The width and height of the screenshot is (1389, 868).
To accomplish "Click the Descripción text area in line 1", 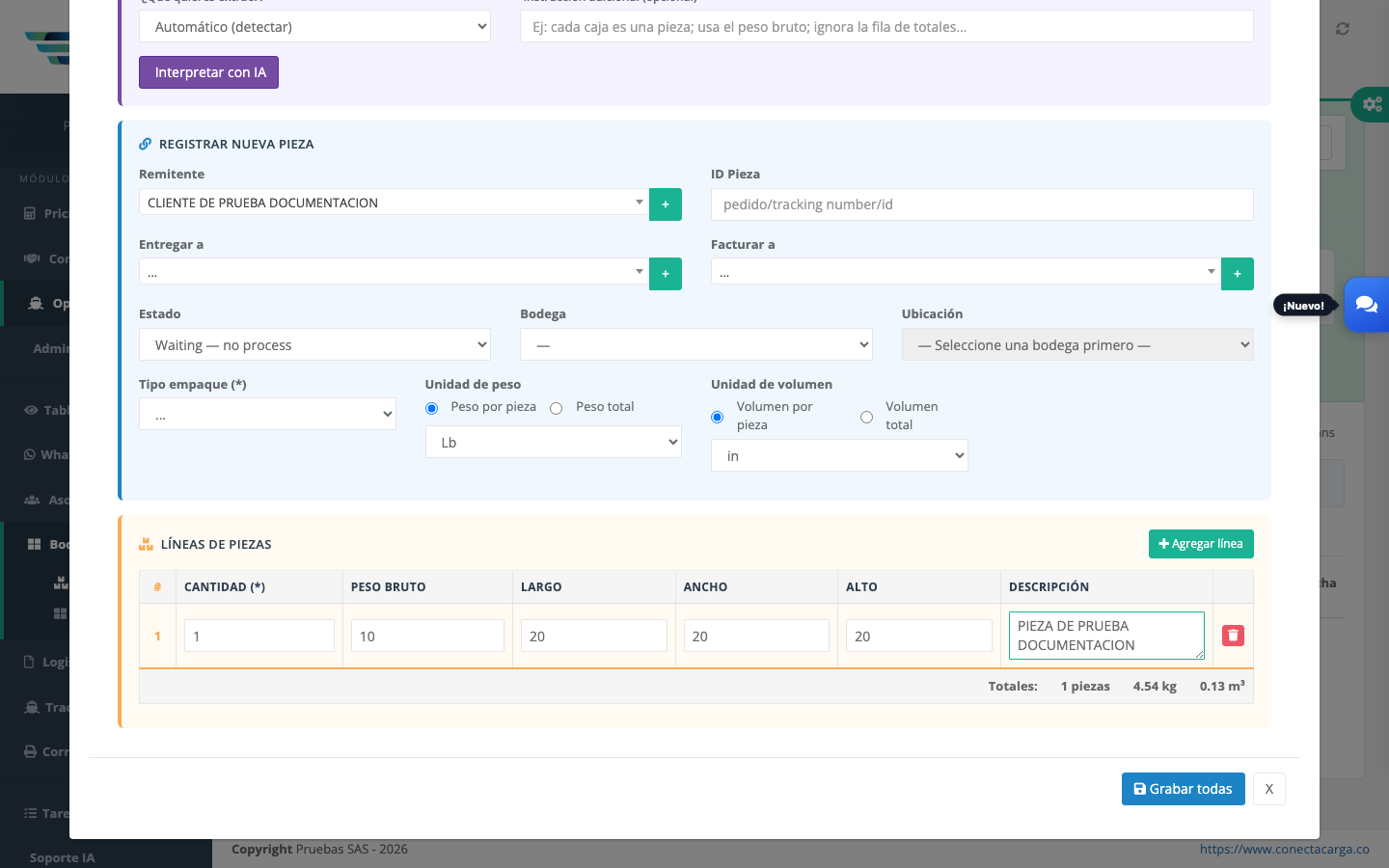I will coord(1106,636).
